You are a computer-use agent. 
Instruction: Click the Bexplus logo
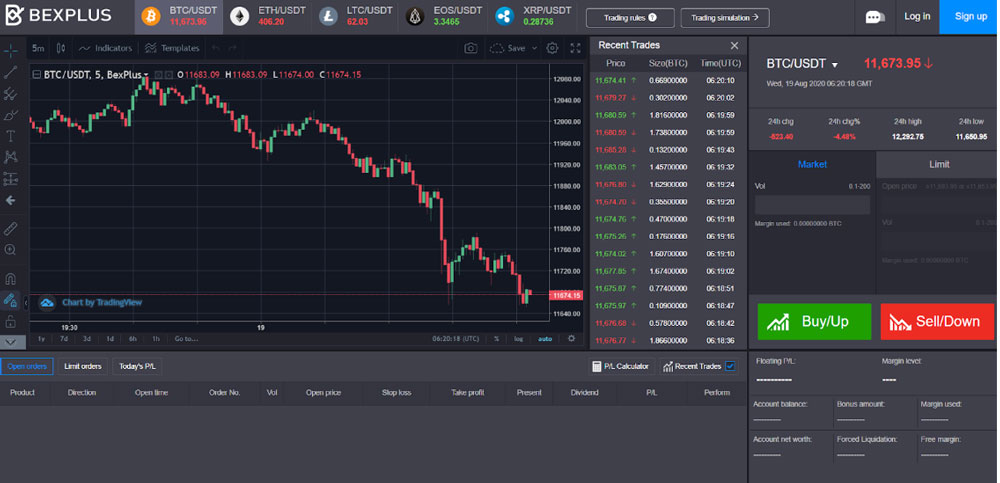[x=58, y=16]
